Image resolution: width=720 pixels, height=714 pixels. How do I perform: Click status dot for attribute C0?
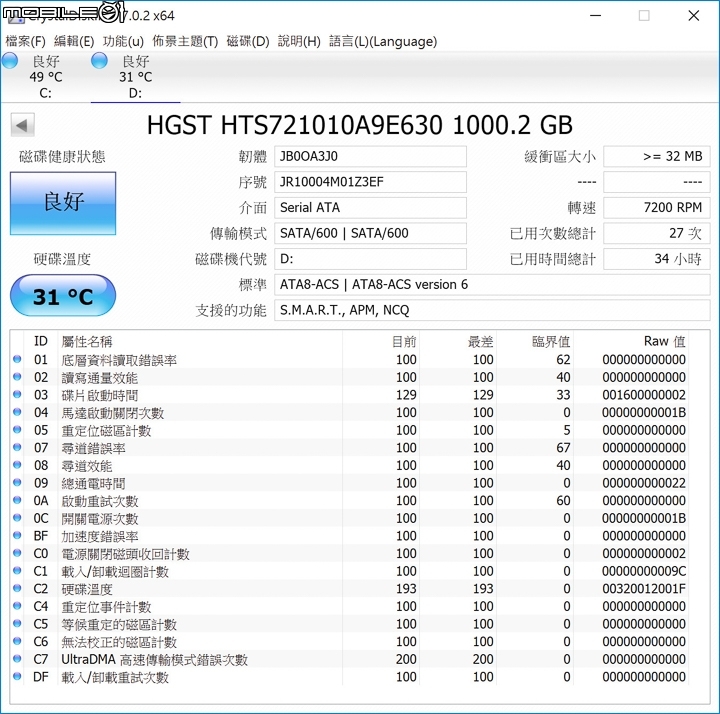point(17,553)
